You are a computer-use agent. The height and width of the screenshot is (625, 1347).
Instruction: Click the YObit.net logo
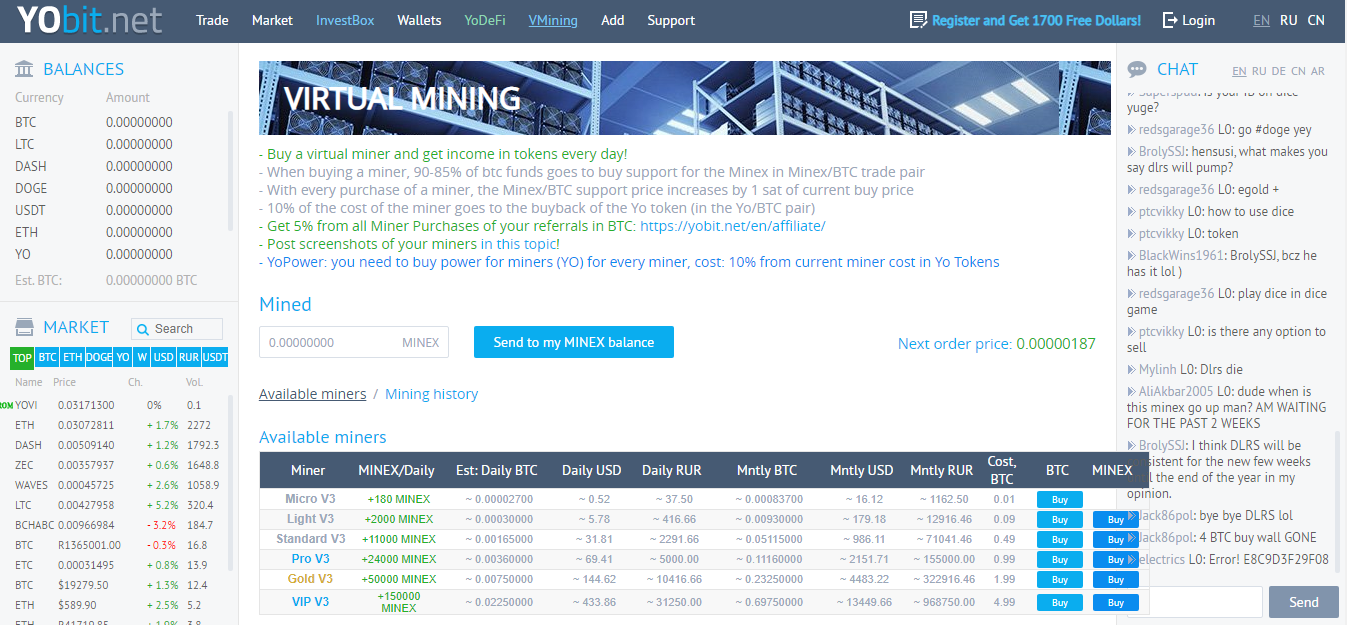(88, 21)
